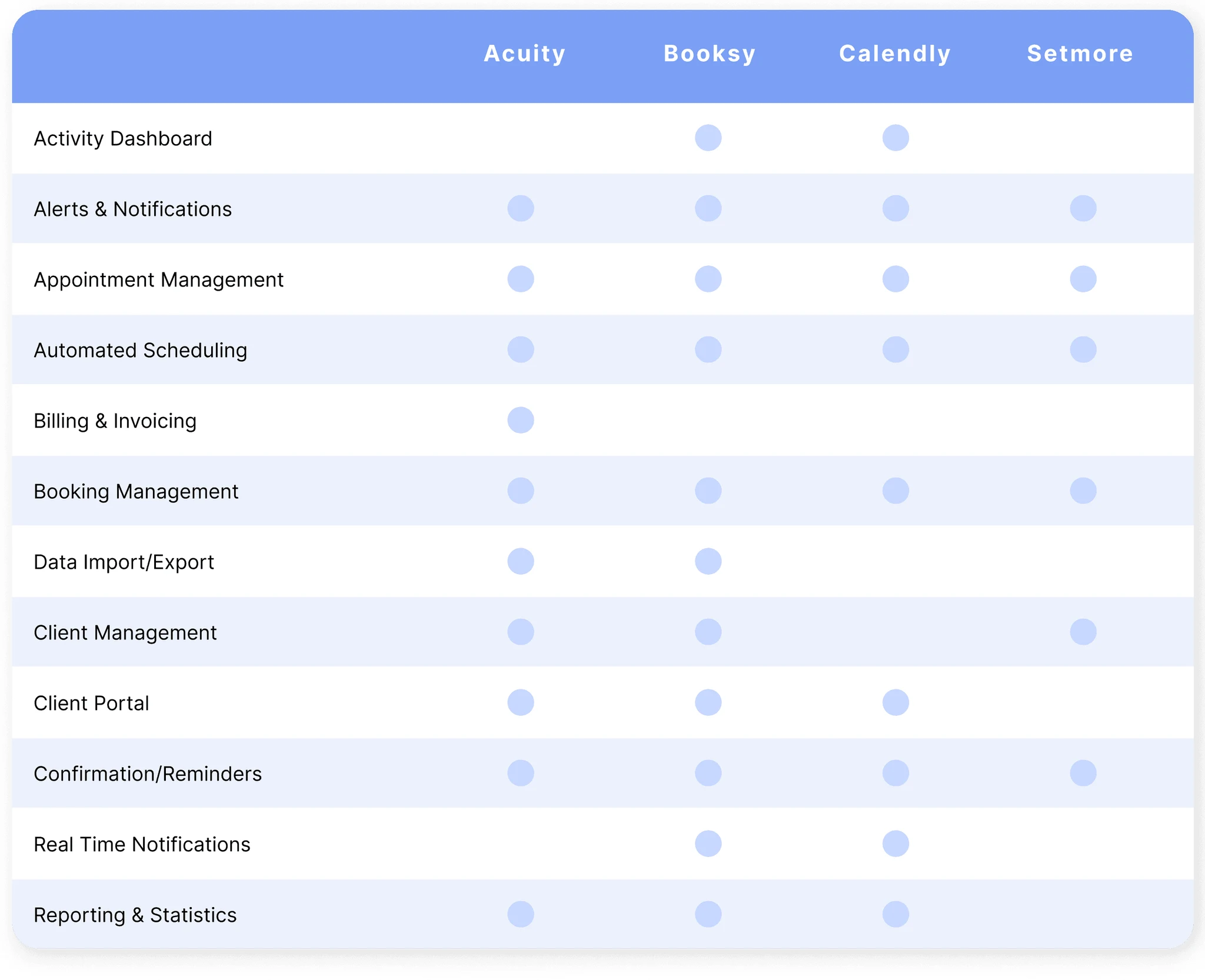This screenshot has height=980, width=1205.
Task: Click Acuity dot for Alerts & Notifications
Action: [521, 208]
